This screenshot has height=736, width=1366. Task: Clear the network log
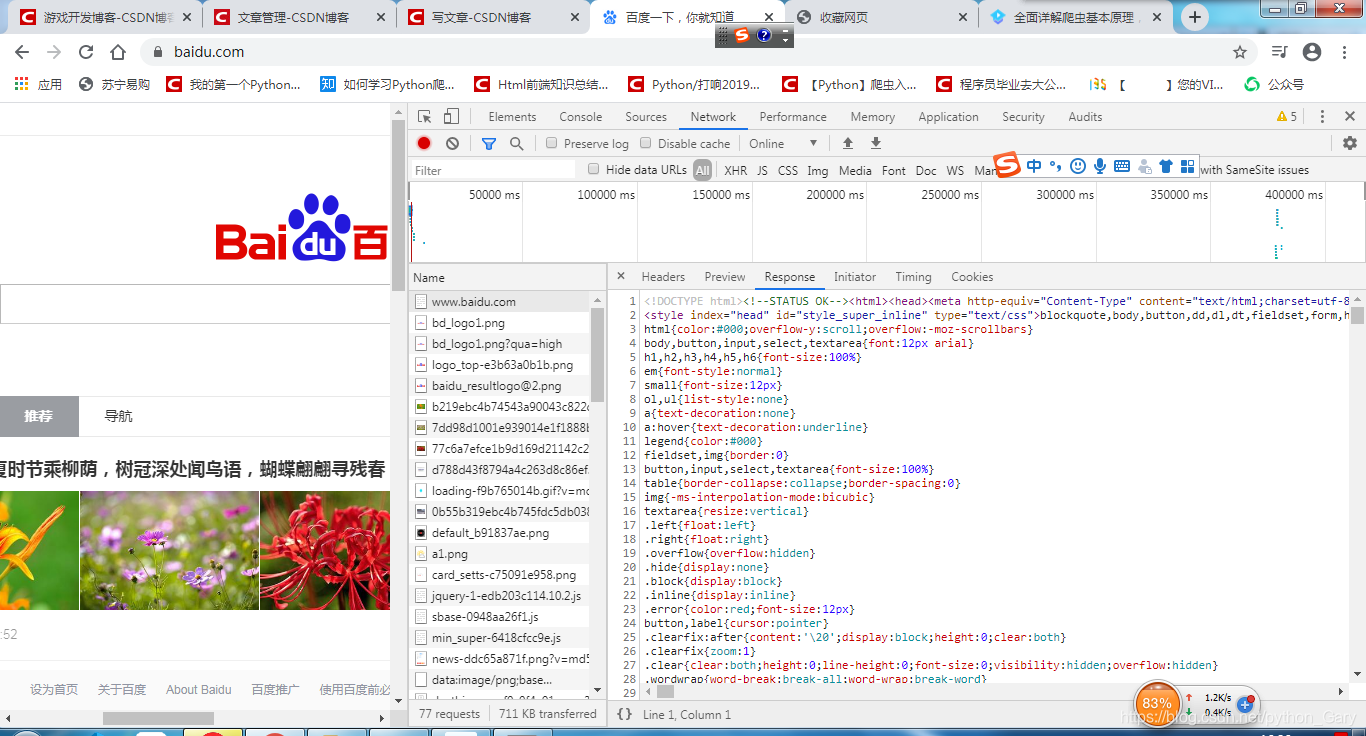coord(452,143)
